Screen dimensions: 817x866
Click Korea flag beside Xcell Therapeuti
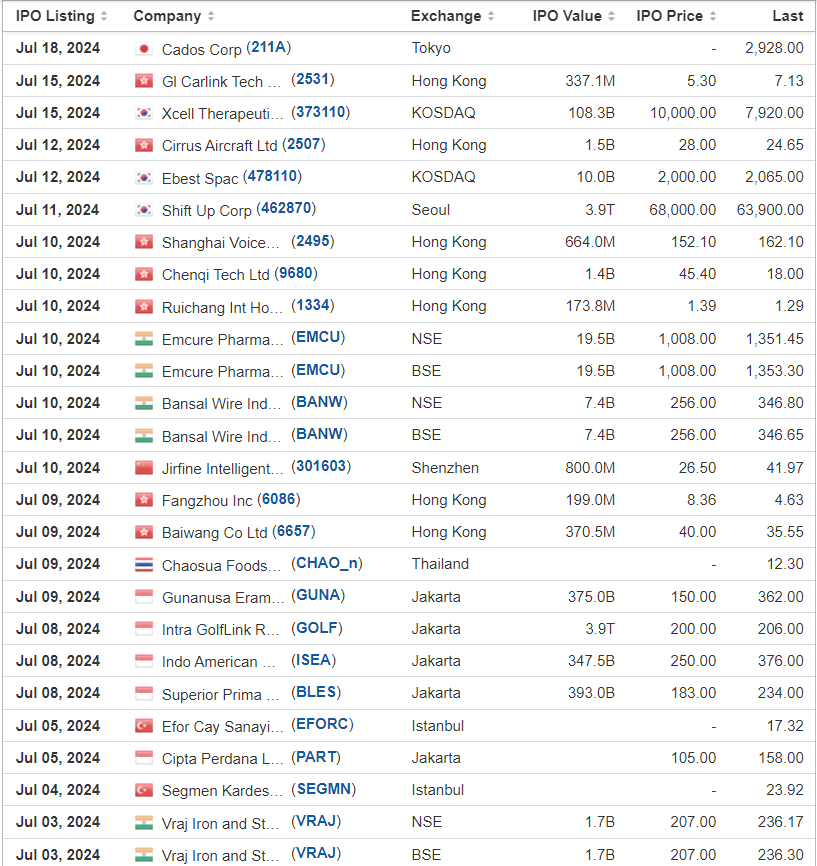coord(144,113)
